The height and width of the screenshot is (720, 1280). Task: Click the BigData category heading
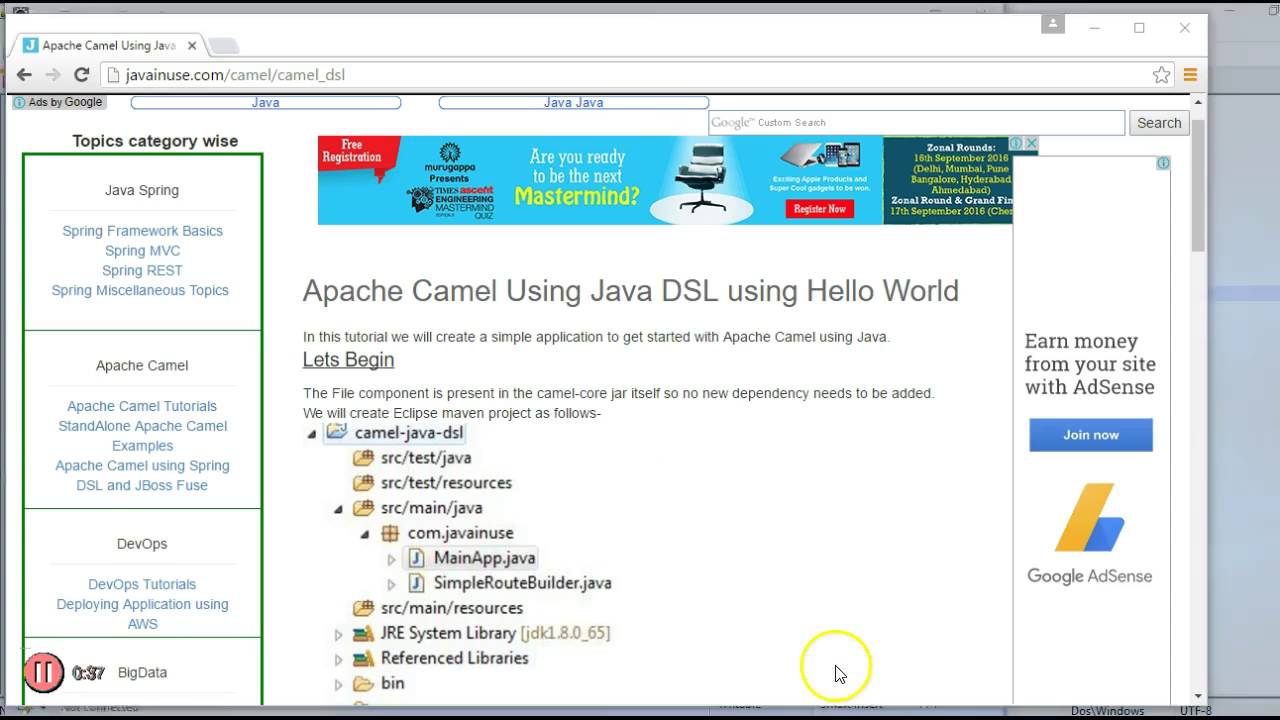point(142,673)
